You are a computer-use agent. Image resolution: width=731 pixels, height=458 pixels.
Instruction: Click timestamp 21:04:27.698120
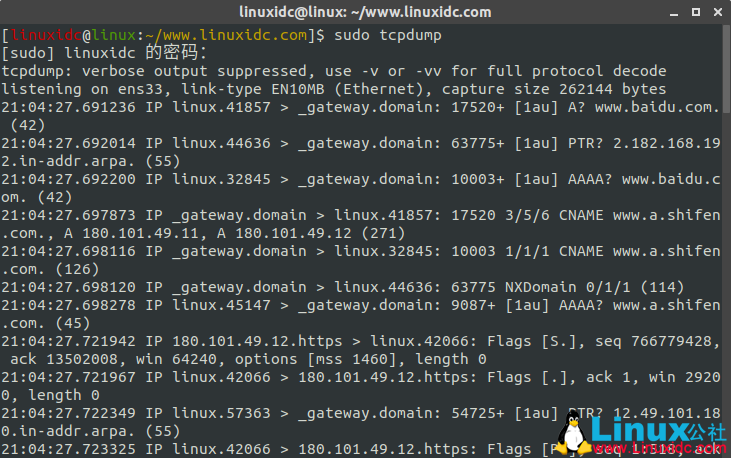pos(69,287)
